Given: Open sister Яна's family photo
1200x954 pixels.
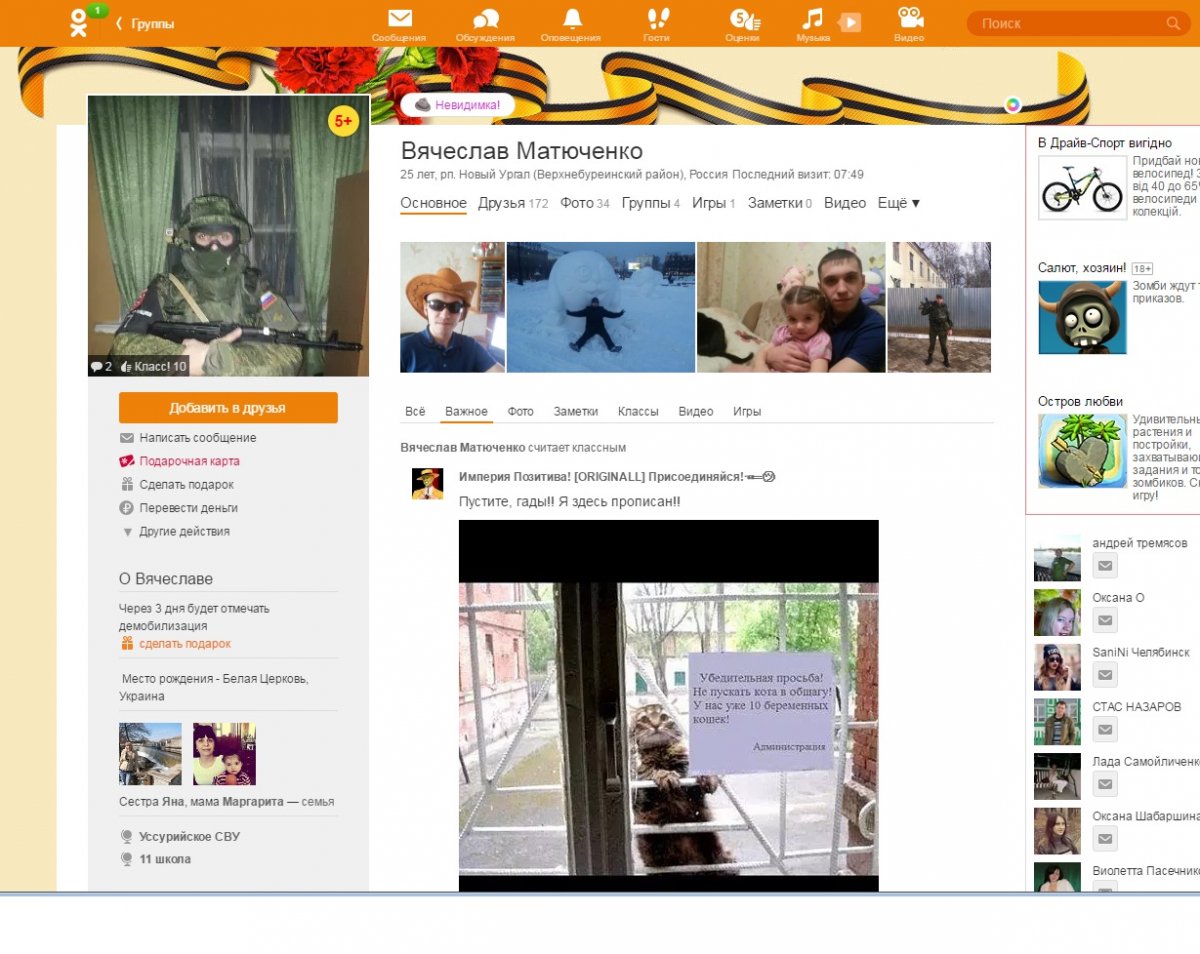Looking at the screenshot, I should 150,754.
